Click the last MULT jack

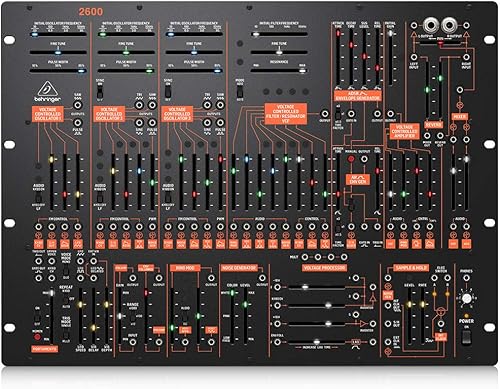pos(344,257)
